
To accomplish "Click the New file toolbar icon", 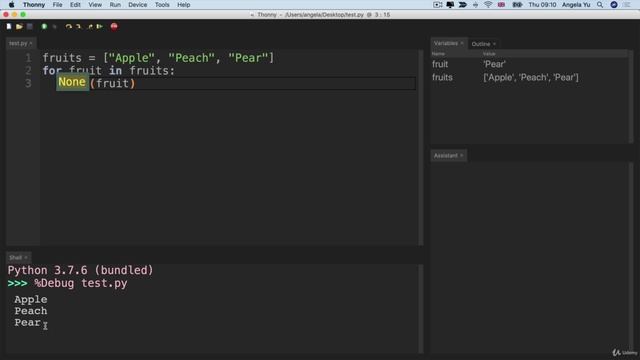I will pyautogui.click(x=9, y=27).
